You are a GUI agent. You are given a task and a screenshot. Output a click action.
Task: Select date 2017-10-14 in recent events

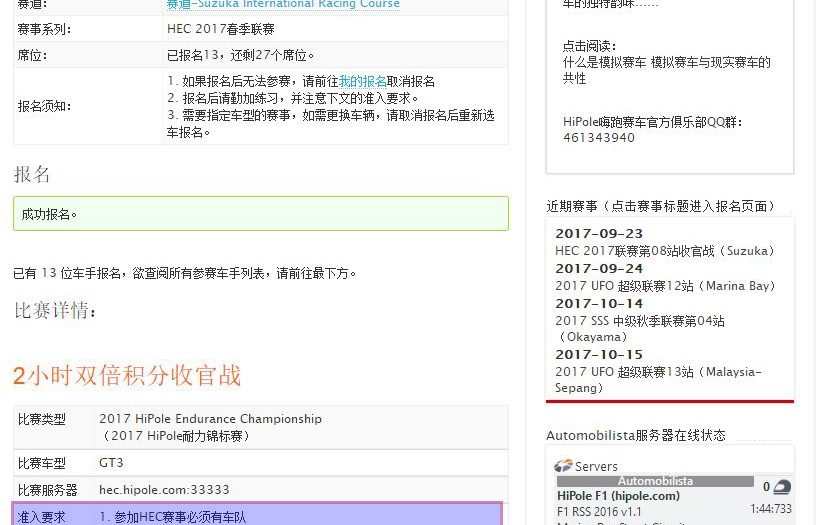599,304
